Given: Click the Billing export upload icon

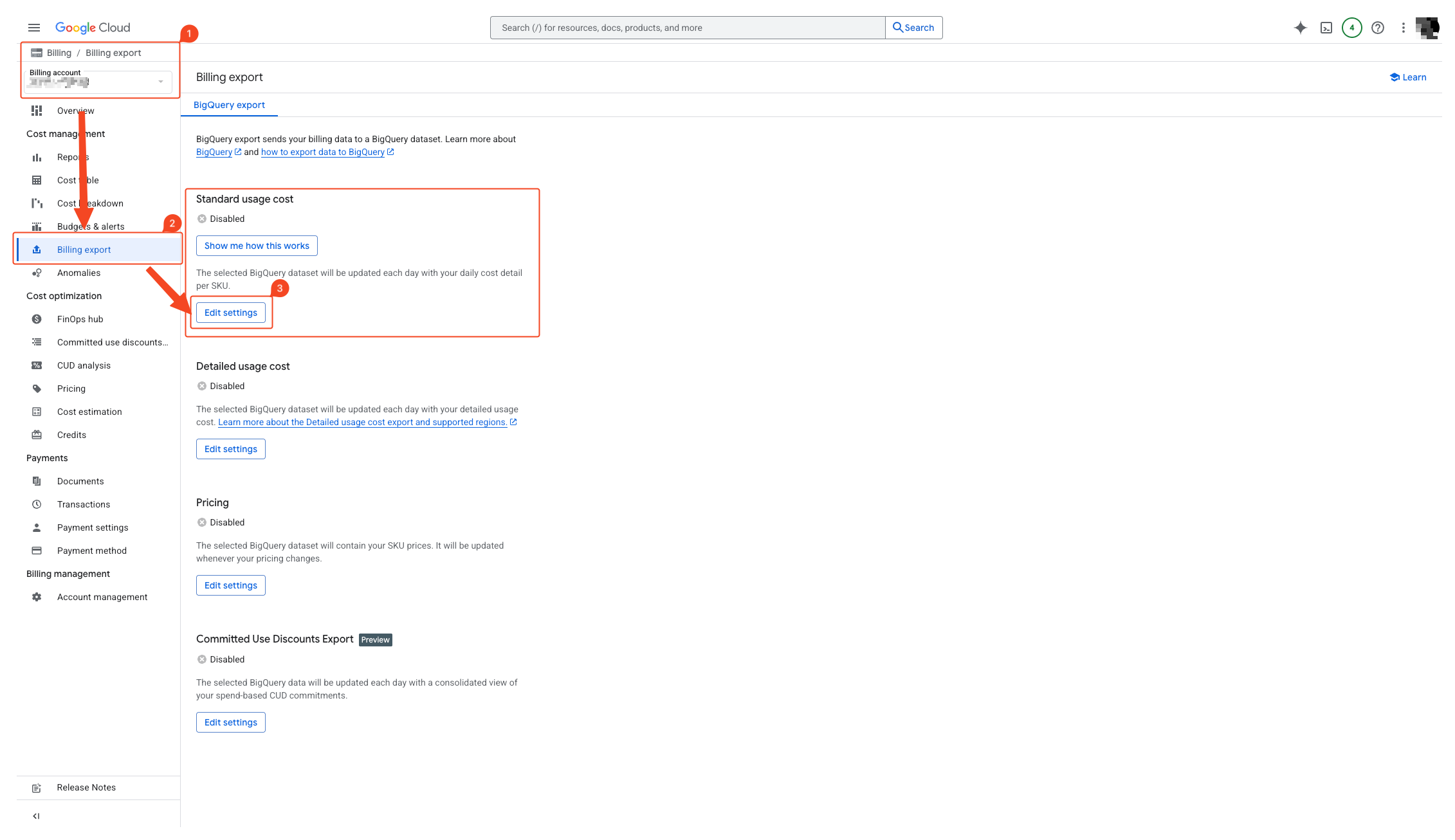Looking at the screenshot, I should (x=37, y=250).
